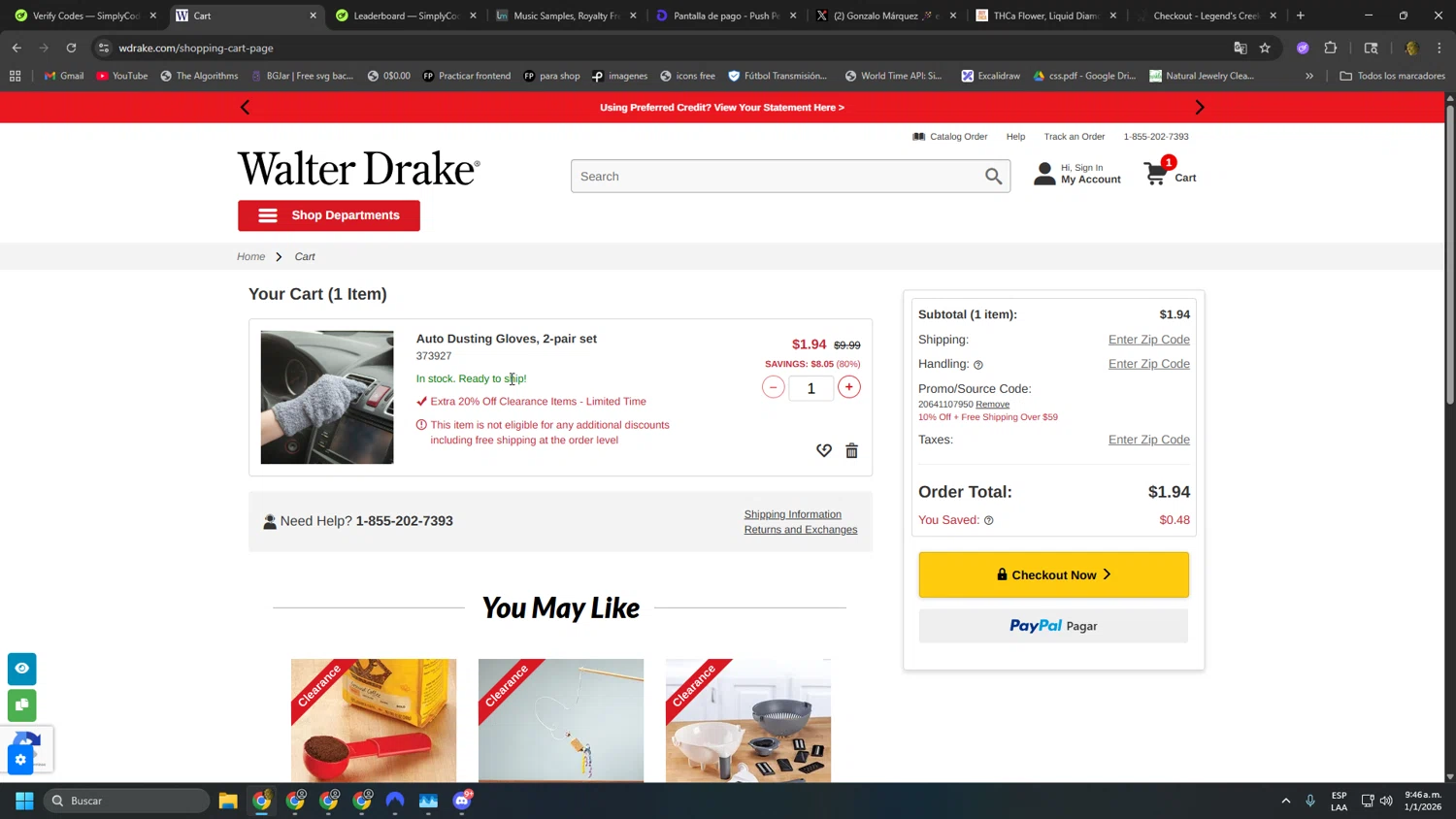1456x819 pixels.
Task: Click the search magnifier icon
Action: click(993, 176)
